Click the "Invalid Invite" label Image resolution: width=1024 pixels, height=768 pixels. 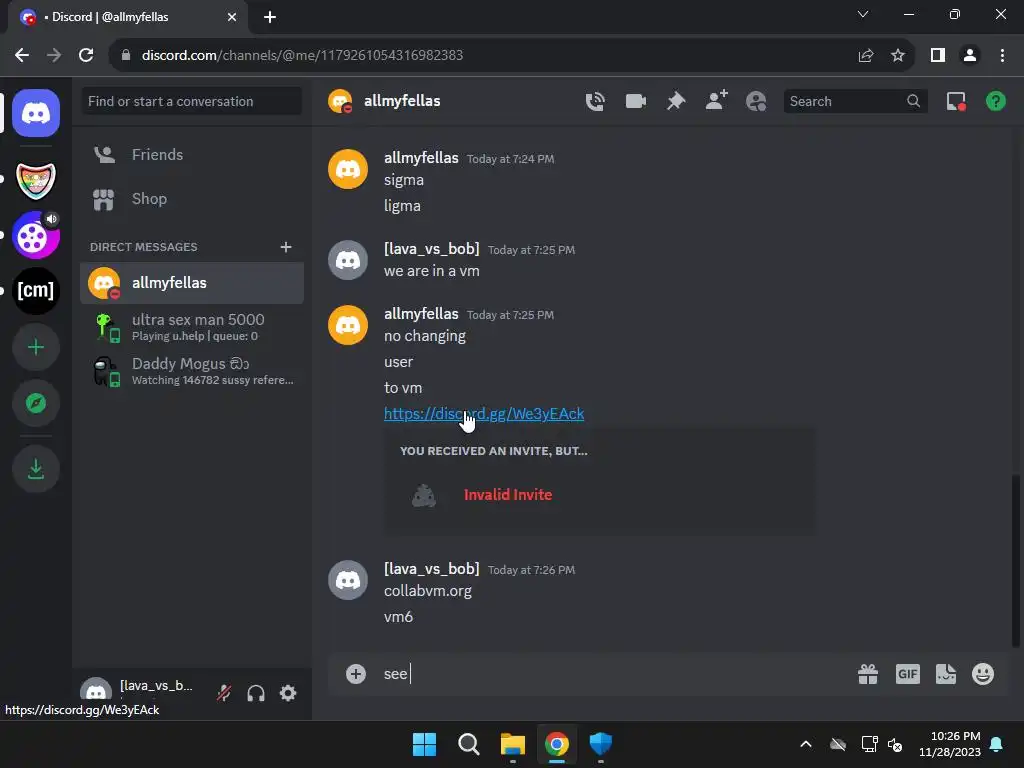click(x=508, y=495)
